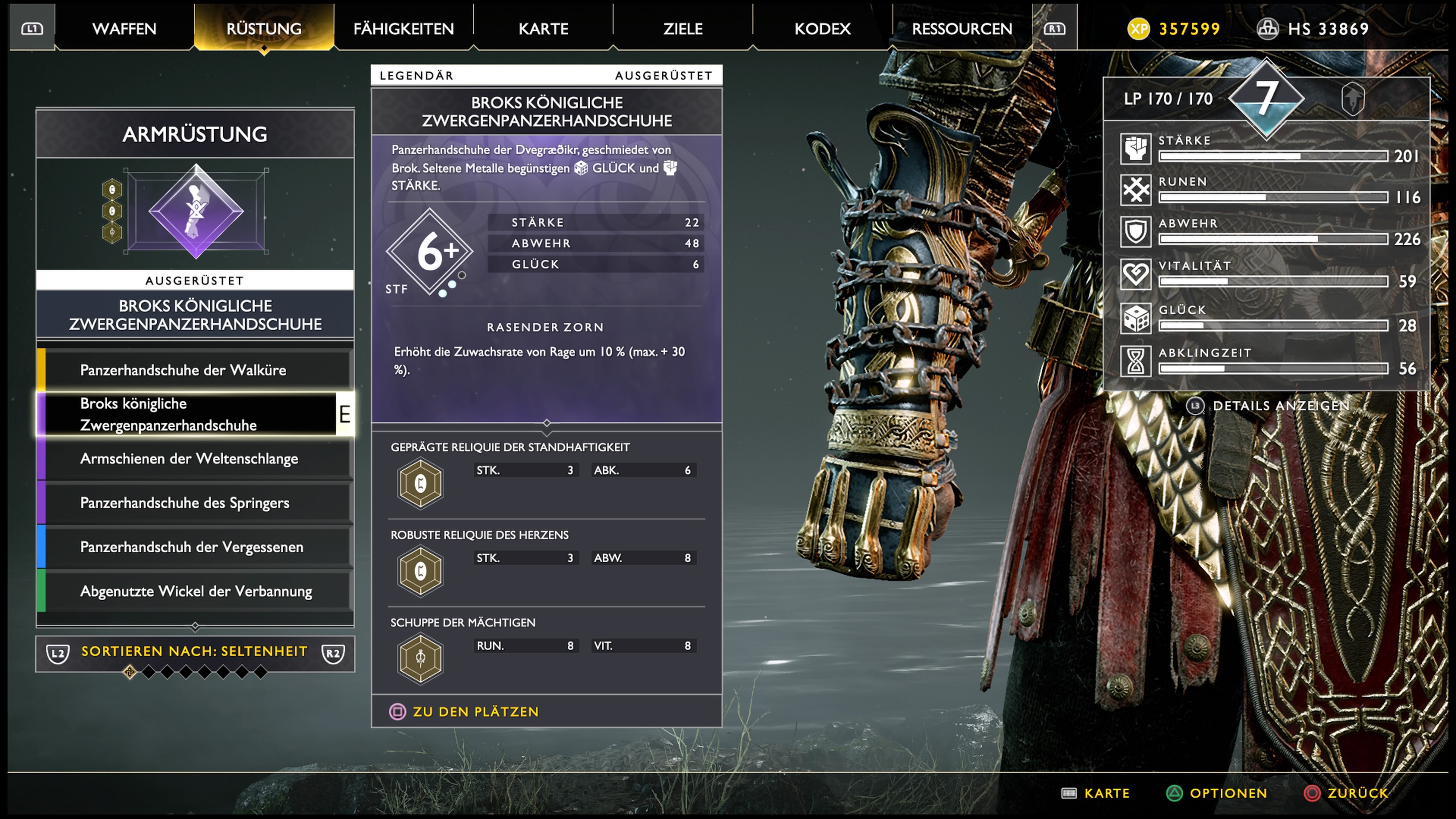Image resolution: width=1456 pixels, height=819 pixels.
Task: Click the Runen crossed stat icon
Action: (1136, 190)
